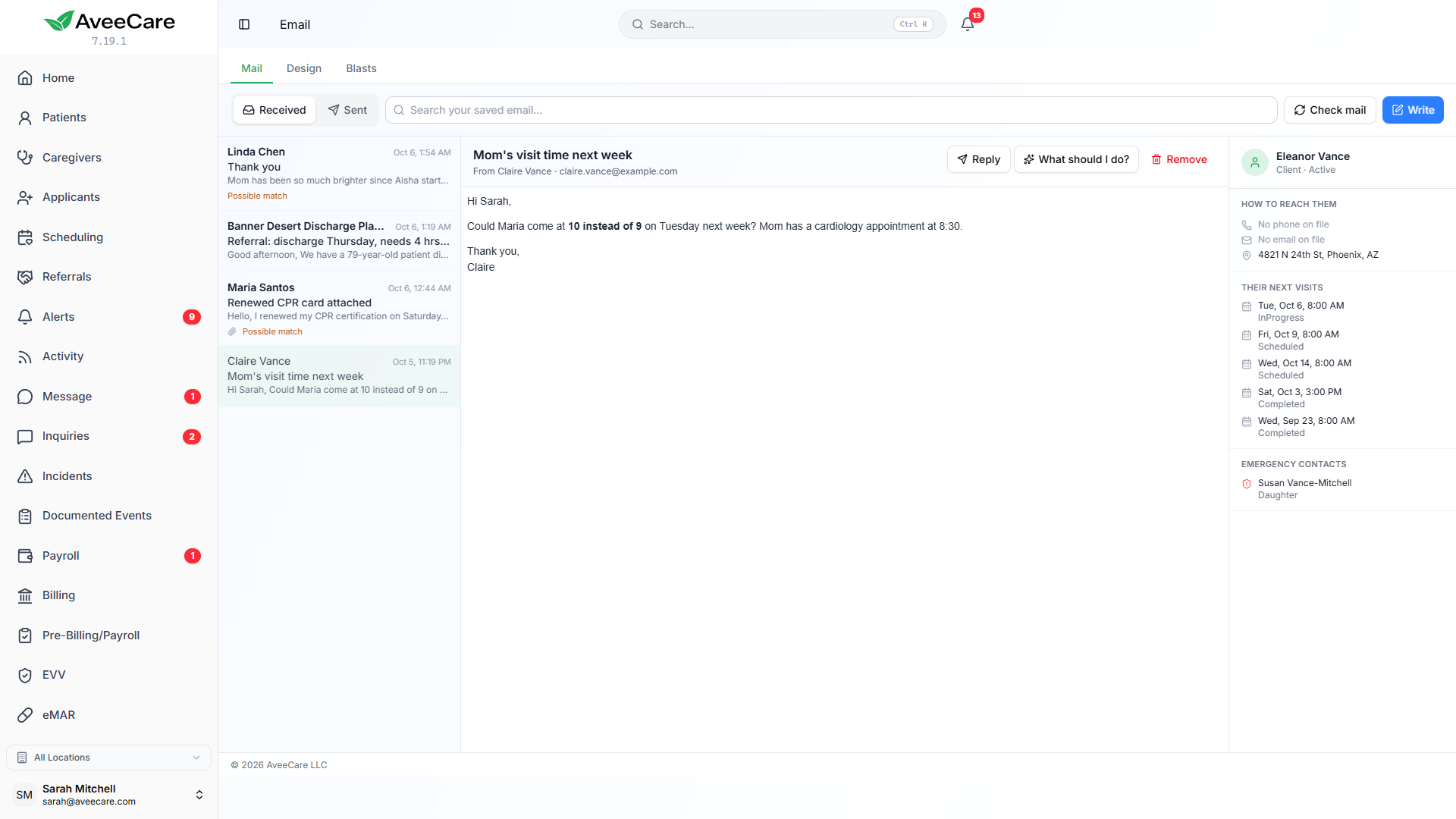Select Susan Vance-Mitchell emergency contact
The width and height of the screenshot is (1456, 819).
click(1304, 488)
